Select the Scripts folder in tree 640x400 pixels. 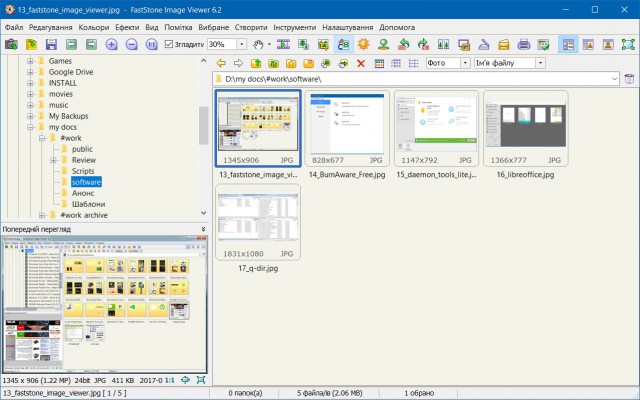(x=83, y=171)
